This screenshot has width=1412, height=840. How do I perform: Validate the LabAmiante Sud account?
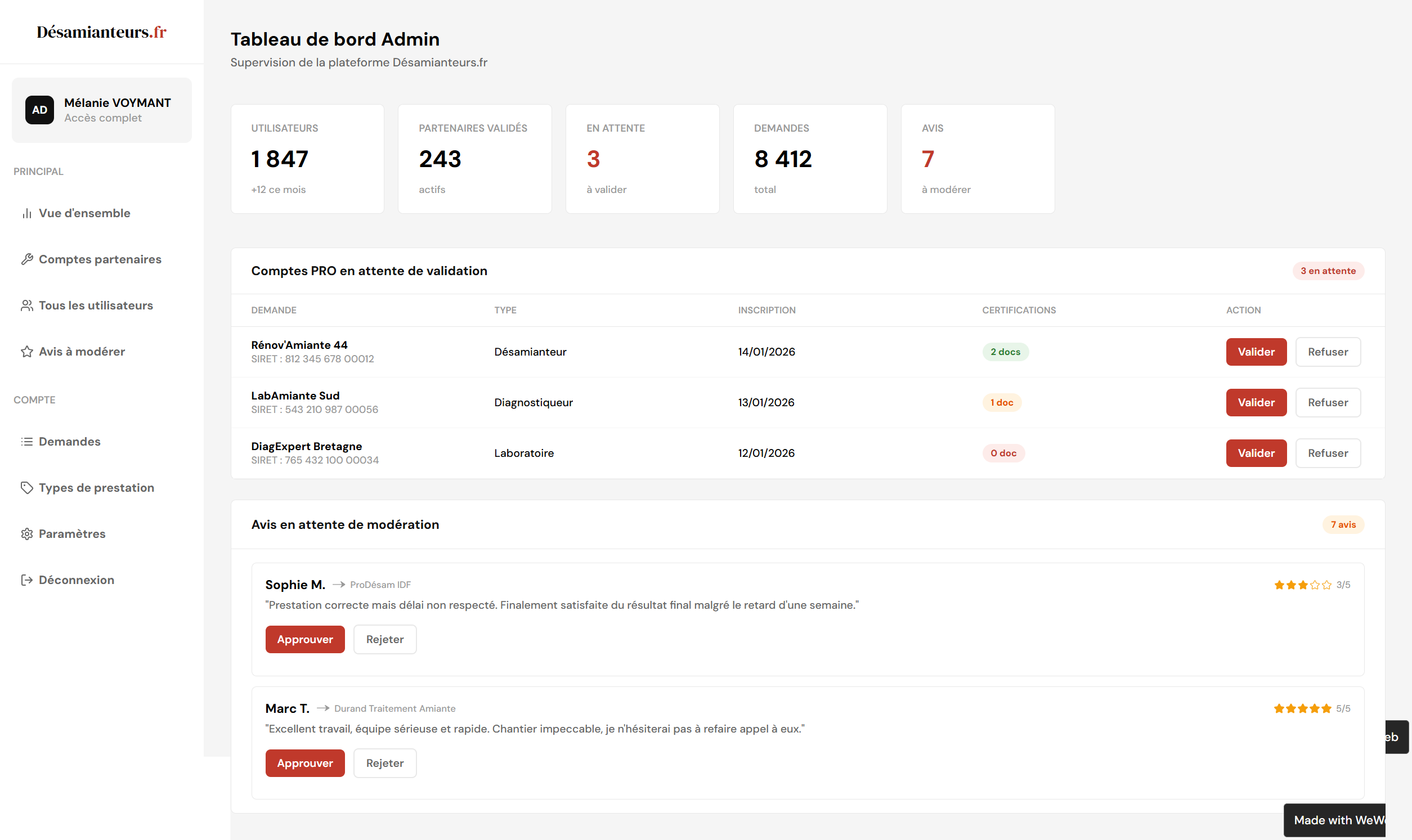(x=1256, y=402)
